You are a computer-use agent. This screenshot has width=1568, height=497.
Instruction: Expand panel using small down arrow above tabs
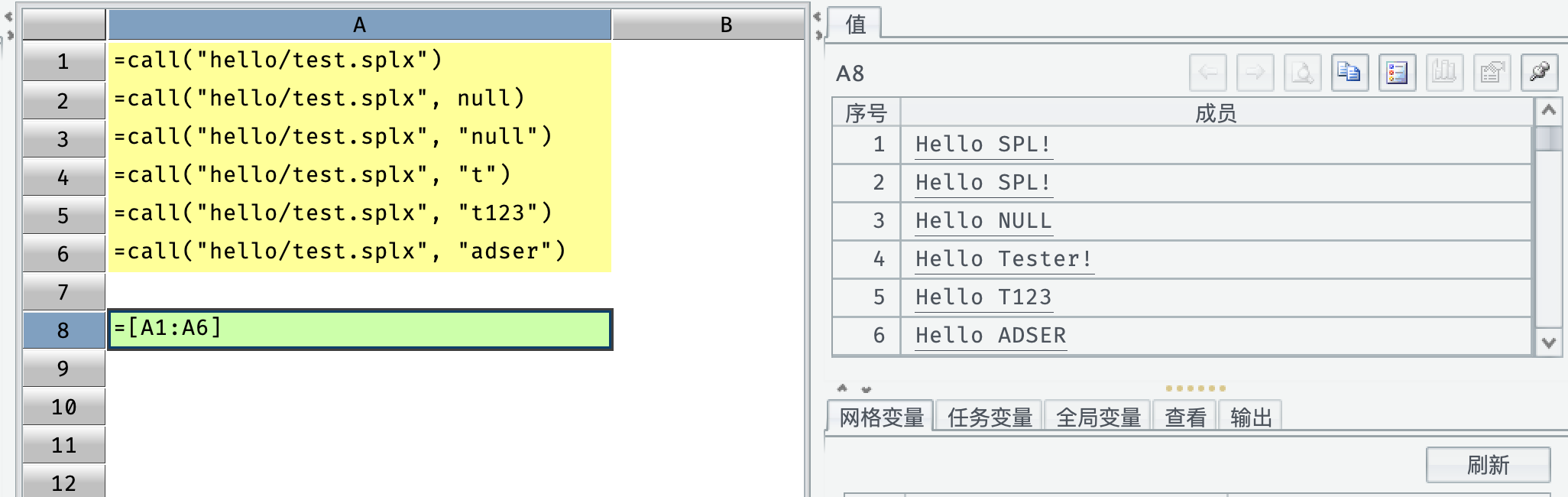[866, 389]
